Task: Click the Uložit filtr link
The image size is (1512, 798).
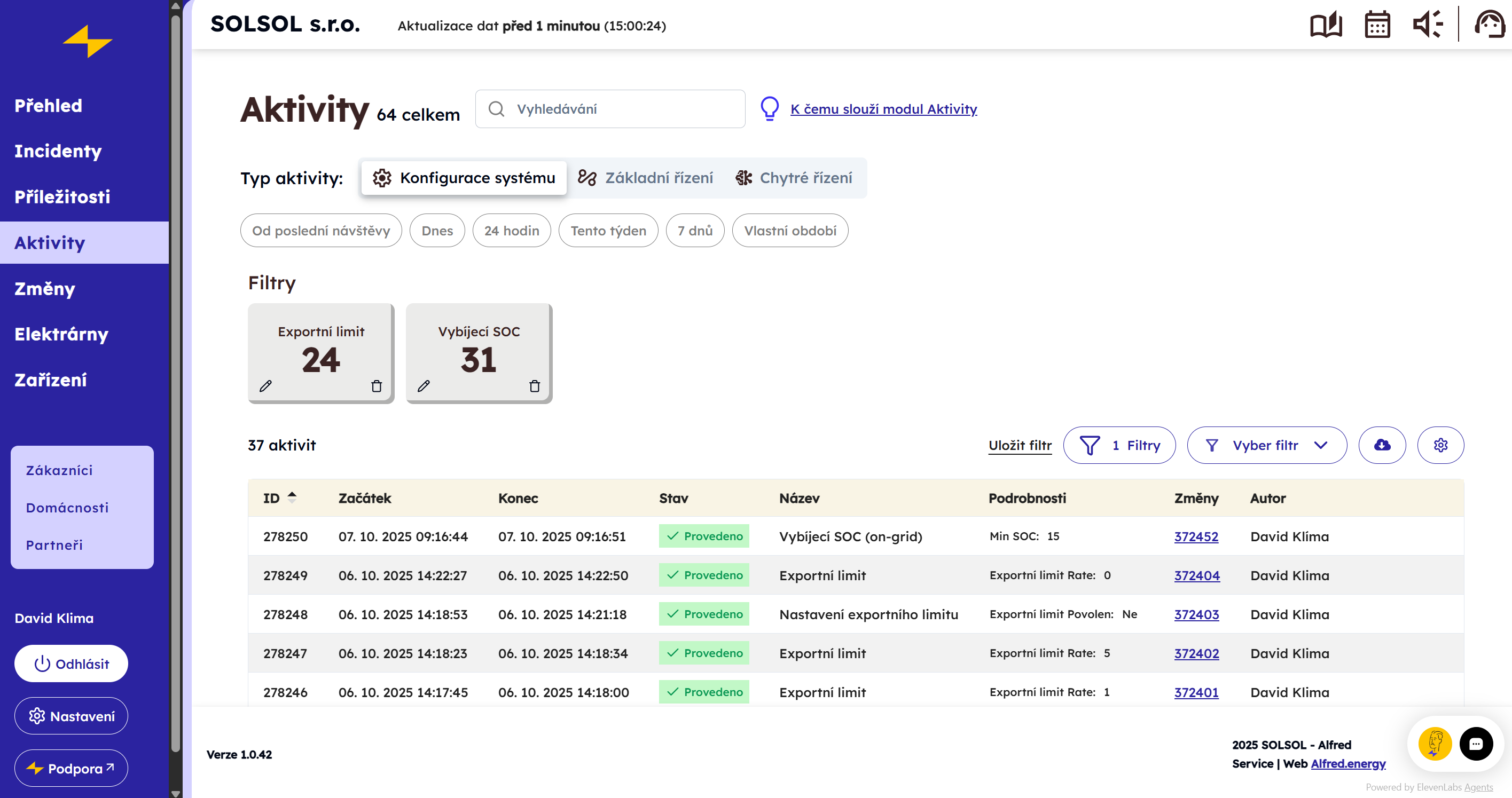Action: point(1020,445)
